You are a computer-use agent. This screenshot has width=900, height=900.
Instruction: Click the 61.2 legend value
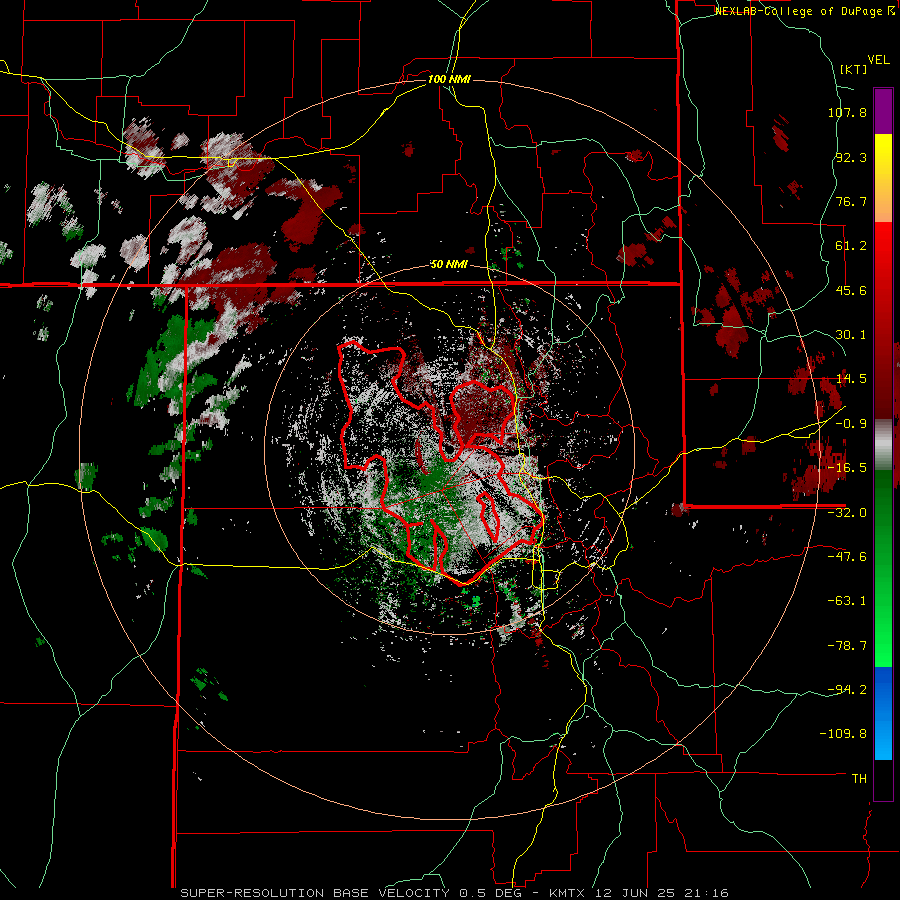click(x=851, y=246)
